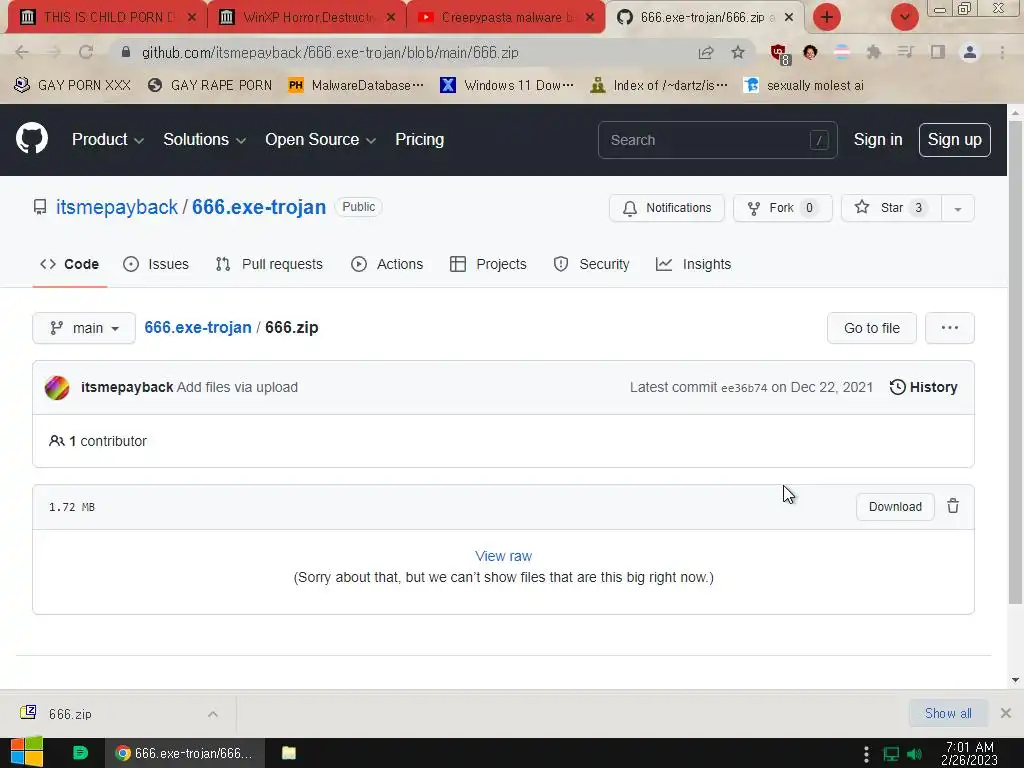Focus the GitHub search field
Image resolution: width=1024 pixels, height=768 pixels.
tap(717, 140)
